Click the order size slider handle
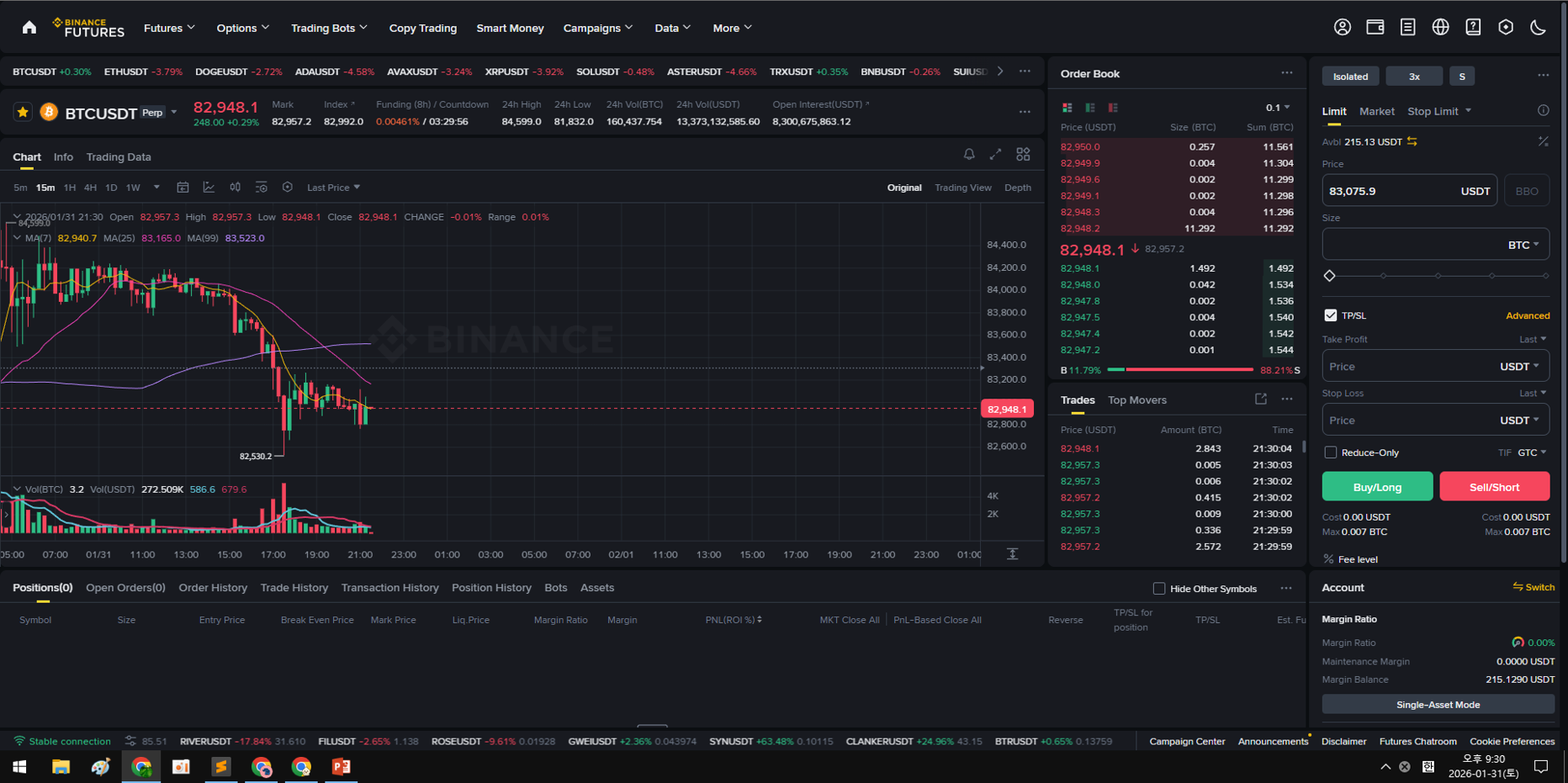The width and height of the screenshot is (1568, 783). click(x=1329, y=276)
